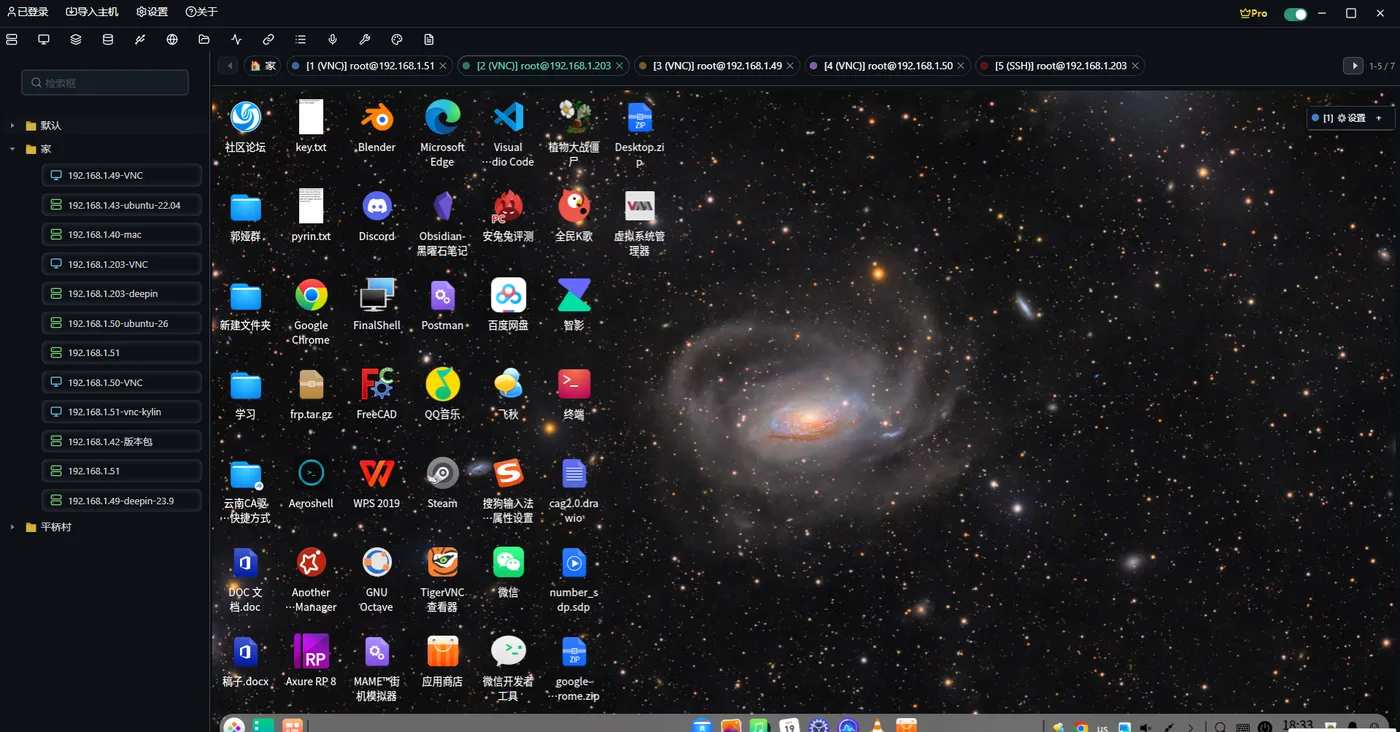Click the microphone toolbar icon
This screenshot has width=1400, height=732.
pos(332,40)
